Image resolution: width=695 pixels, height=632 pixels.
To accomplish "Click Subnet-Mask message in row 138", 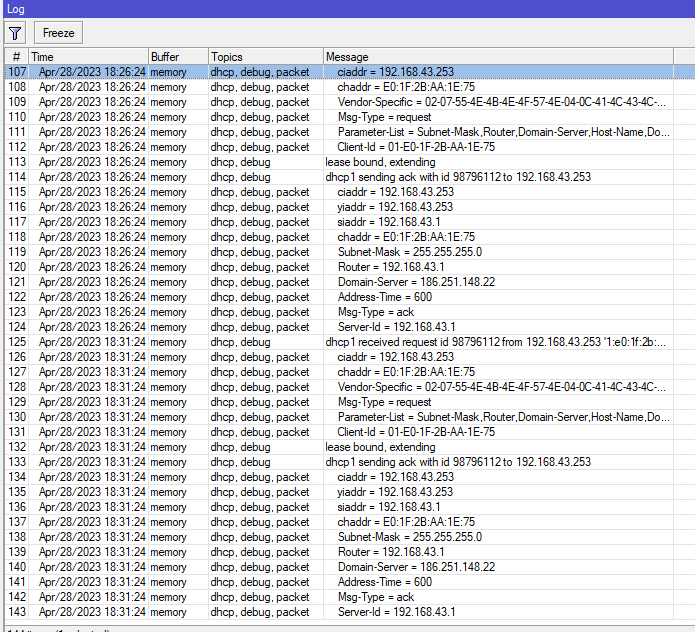I will point(410,537).
